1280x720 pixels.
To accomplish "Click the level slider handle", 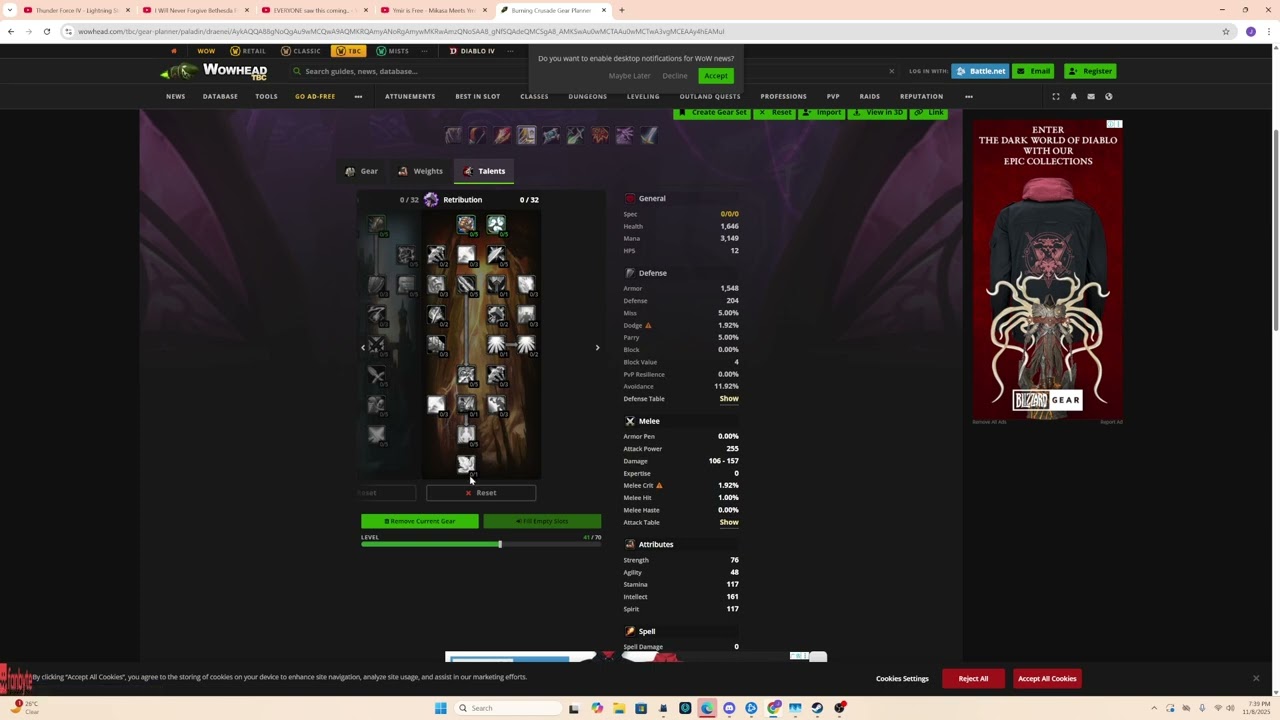I will pos(500,544).
